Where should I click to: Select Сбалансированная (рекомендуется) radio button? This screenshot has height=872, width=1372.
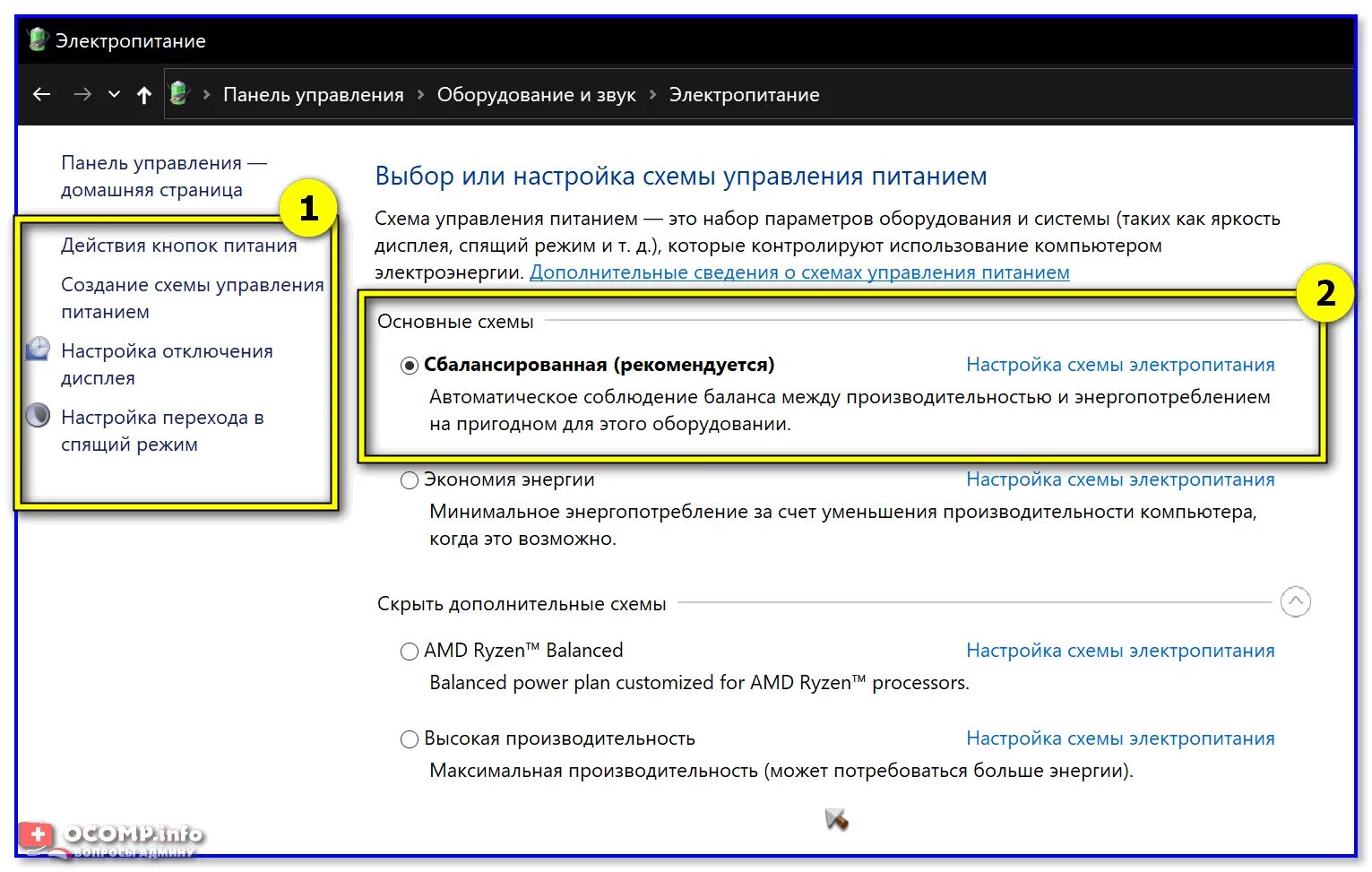[410, 366]
